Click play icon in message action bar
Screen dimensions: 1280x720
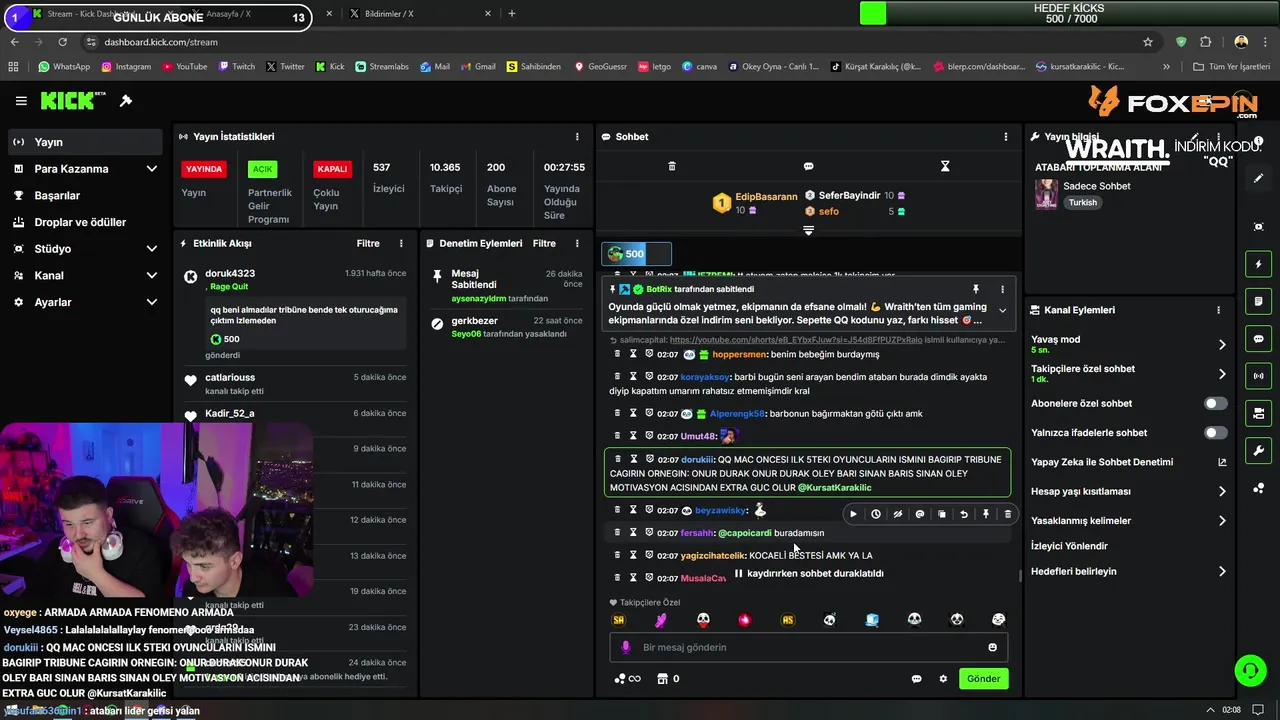pos(853,514)
